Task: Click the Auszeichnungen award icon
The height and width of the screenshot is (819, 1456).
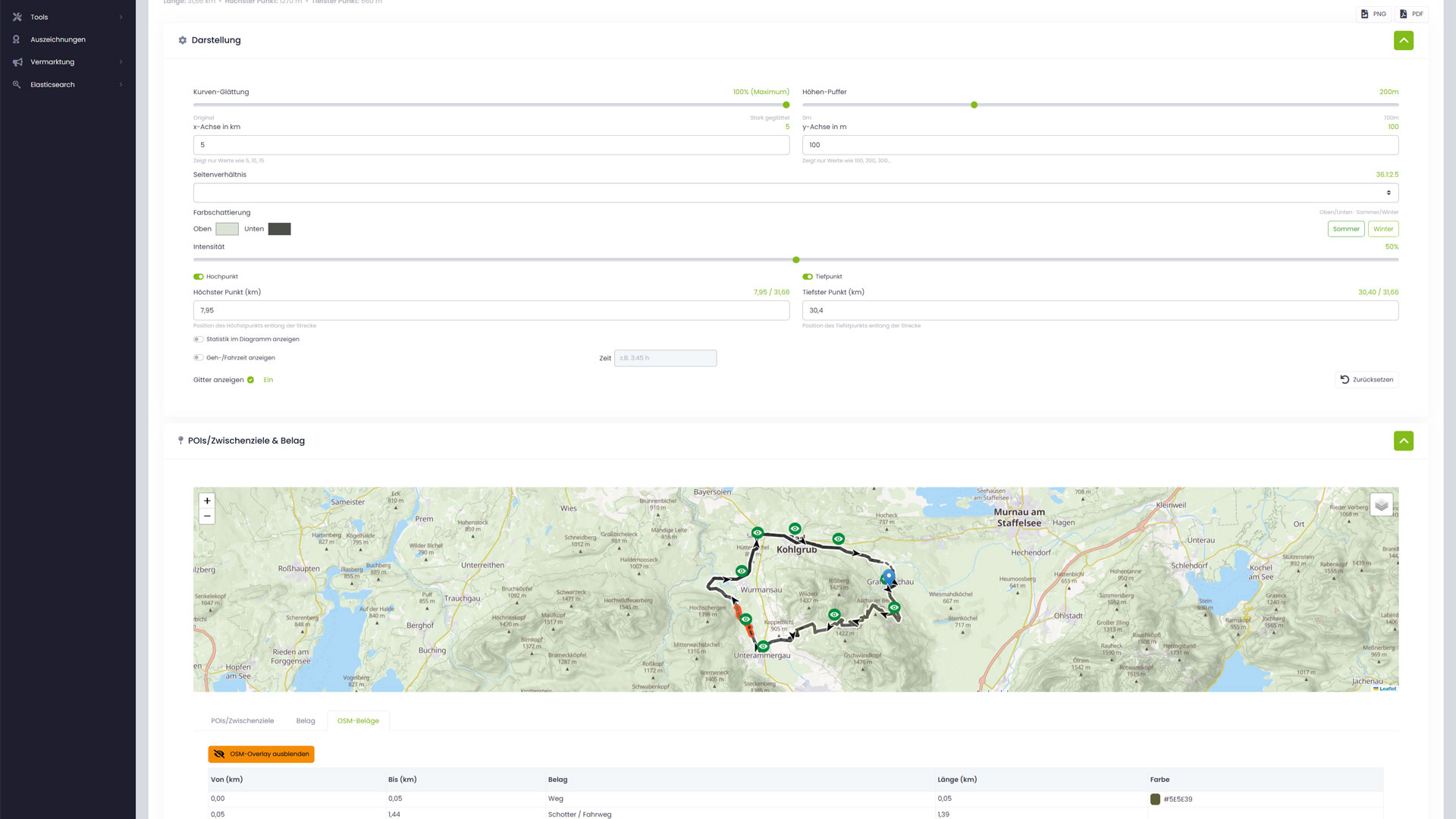Action: pos(17,39)
